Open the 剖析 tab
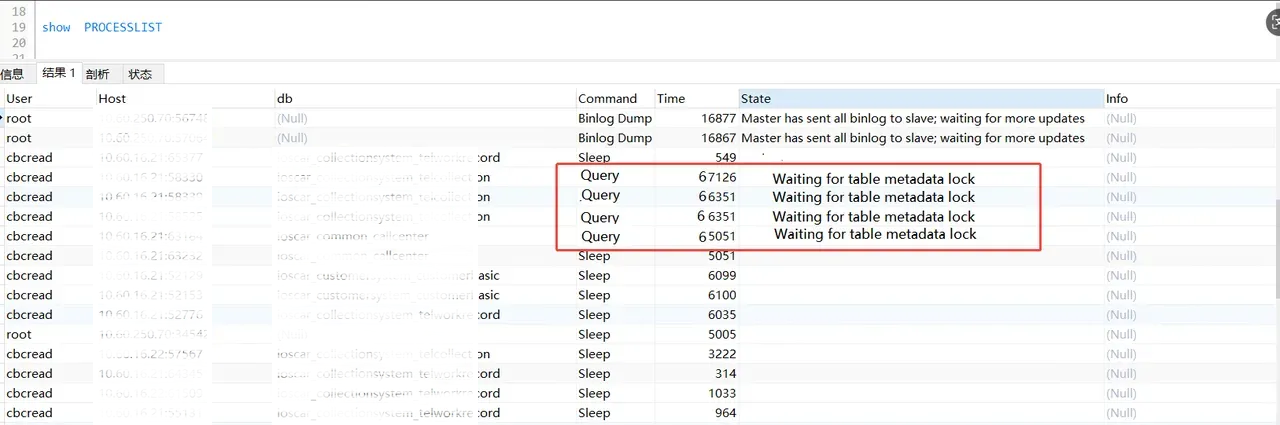Viewport: 1280px width, 425px height. [x=98, y=74]
